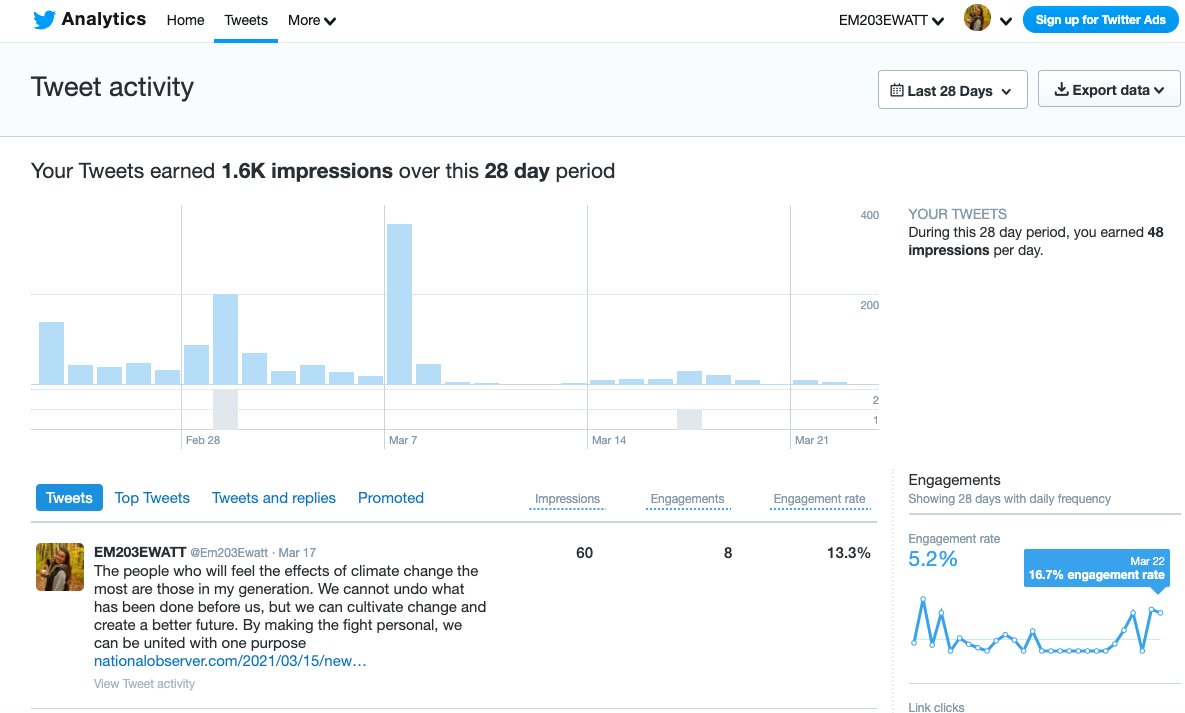
Task: Click the Analytics title text
Action: [x=104, y=19]
